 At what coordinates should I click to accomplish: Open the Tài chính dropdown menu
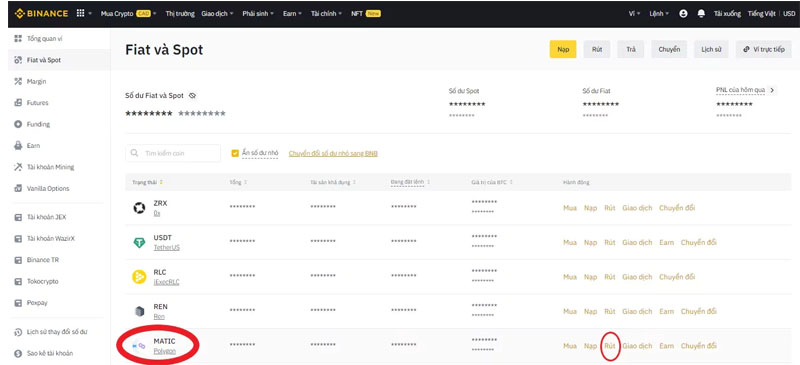[x=327, y=14]
